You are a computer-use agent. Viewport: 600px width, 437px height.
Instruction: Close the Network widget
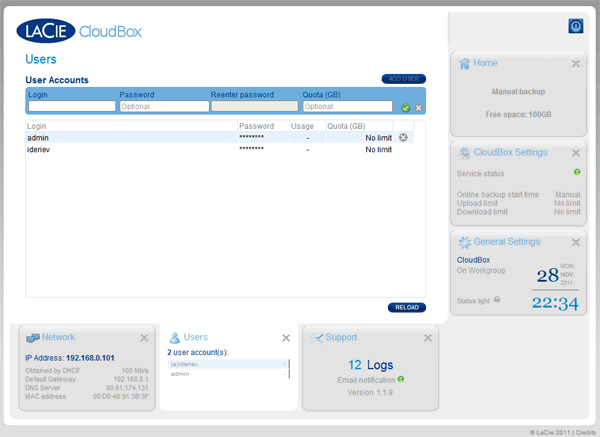pyautogui.click(x=144, y=338)
